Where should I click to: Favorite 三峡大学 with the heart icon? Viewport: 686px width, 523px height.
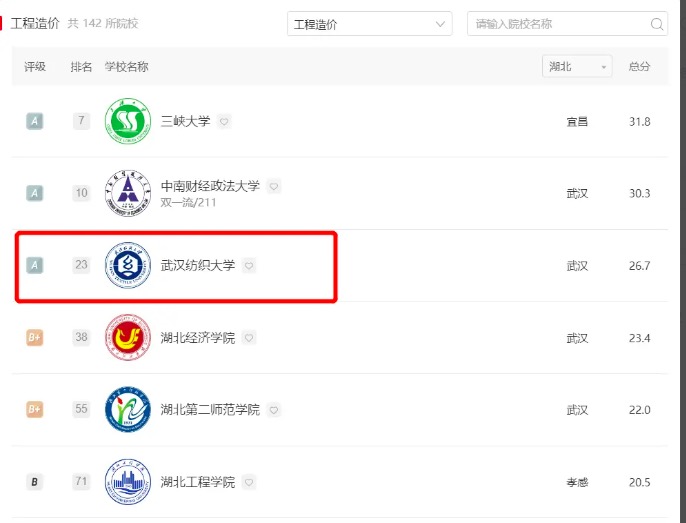tap(224, 121)
